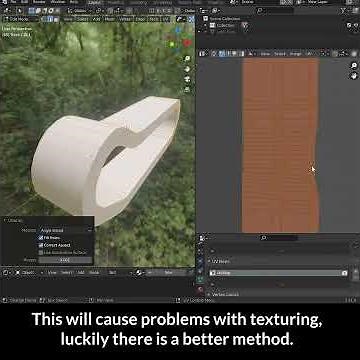Toggle perspective/orthographic grid icon in 3D viewport
Image resolution: width=360 pixels, height=360 pixels.
(187, 89)
